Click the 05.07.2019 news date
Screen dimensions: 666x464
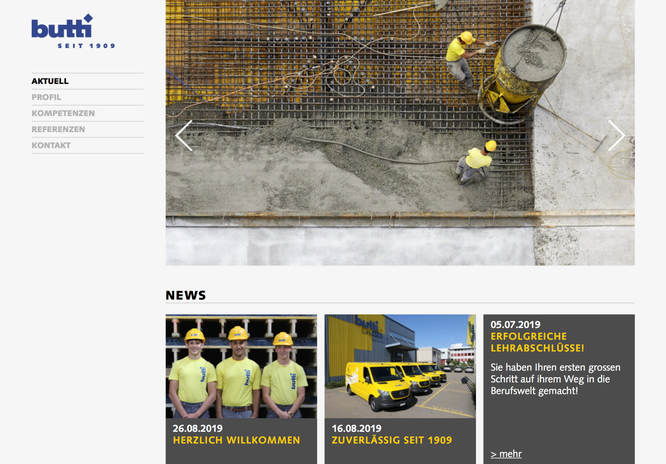click(x=515, y=324)
